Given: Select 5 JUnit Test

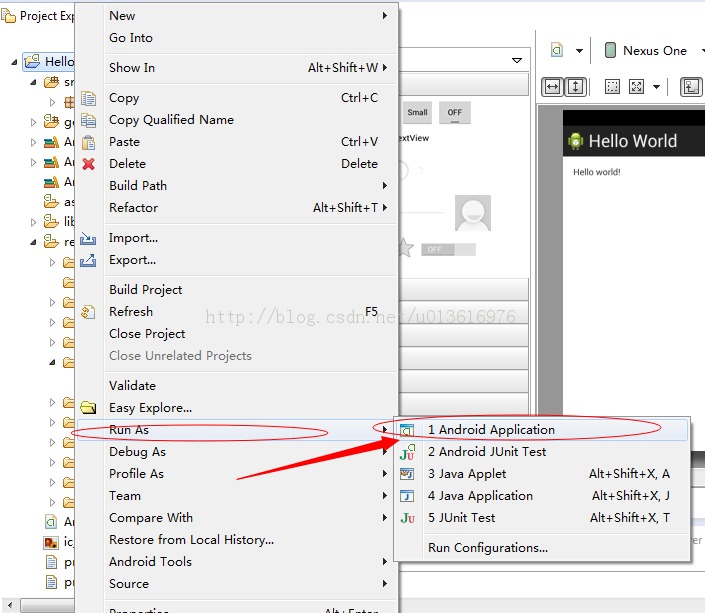Looking at the screenshot, I should tap(542, 518).
